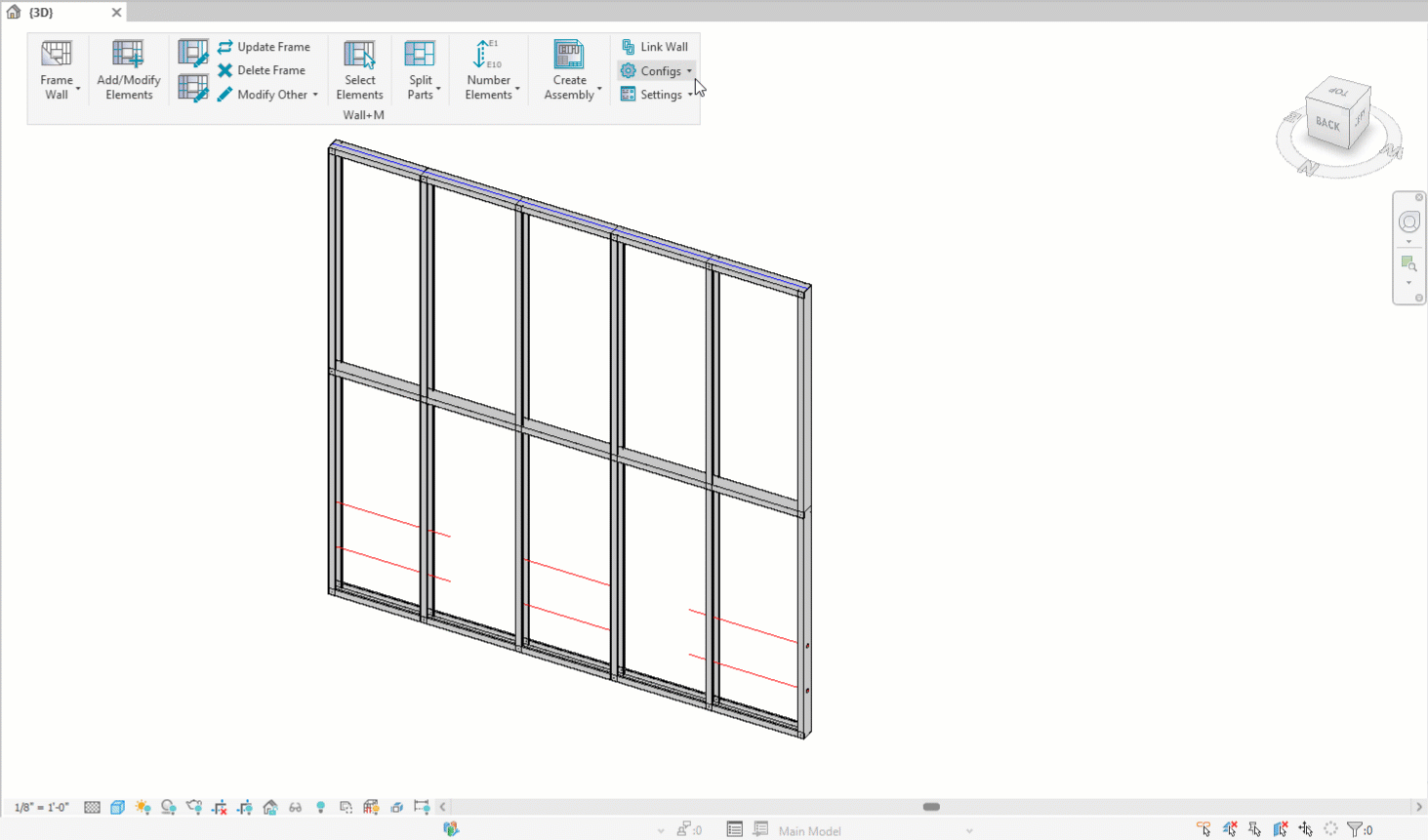Expand the Configs dropdown
This screenshot has height=840, width=1428.
pos(689,71)
